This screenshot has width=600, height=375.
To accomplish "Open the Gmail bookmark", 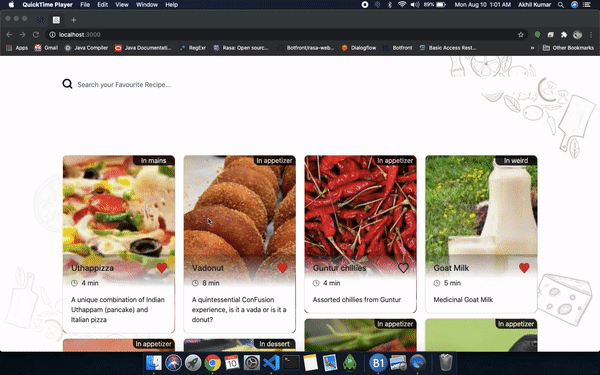I will click(46, 48).
